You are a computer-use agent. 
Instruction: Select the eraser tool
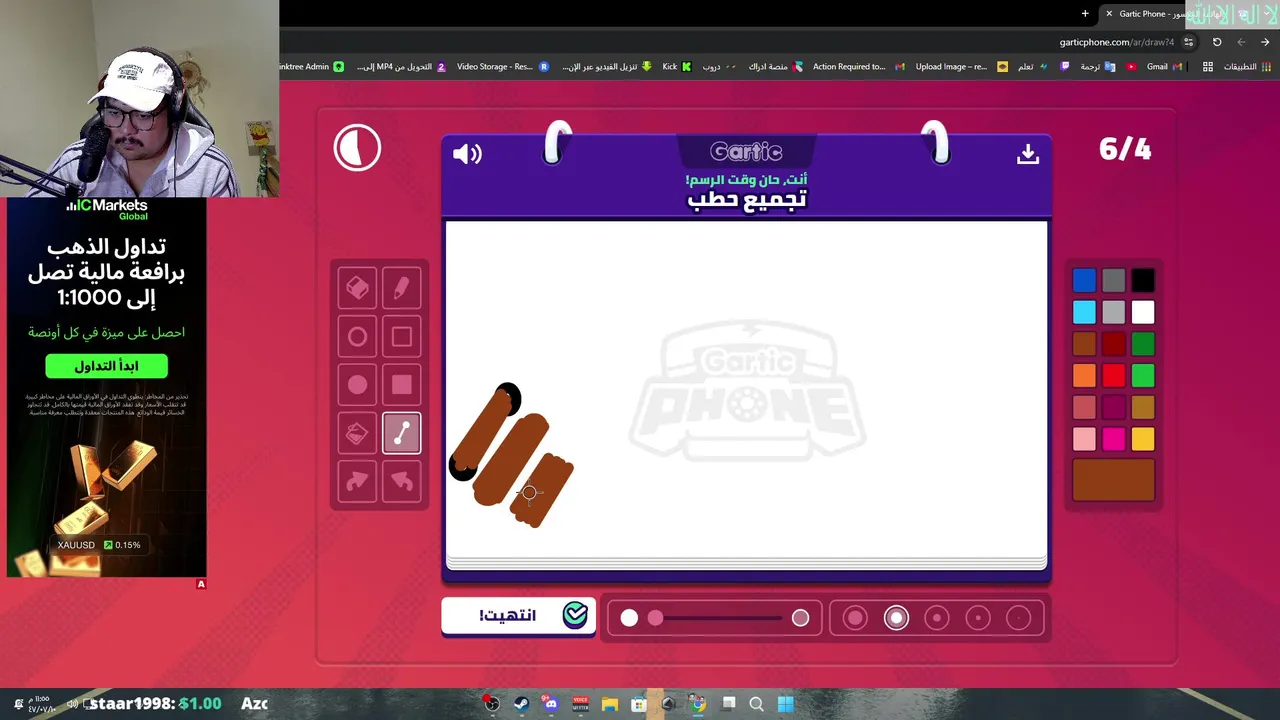(x=357, y=288)
